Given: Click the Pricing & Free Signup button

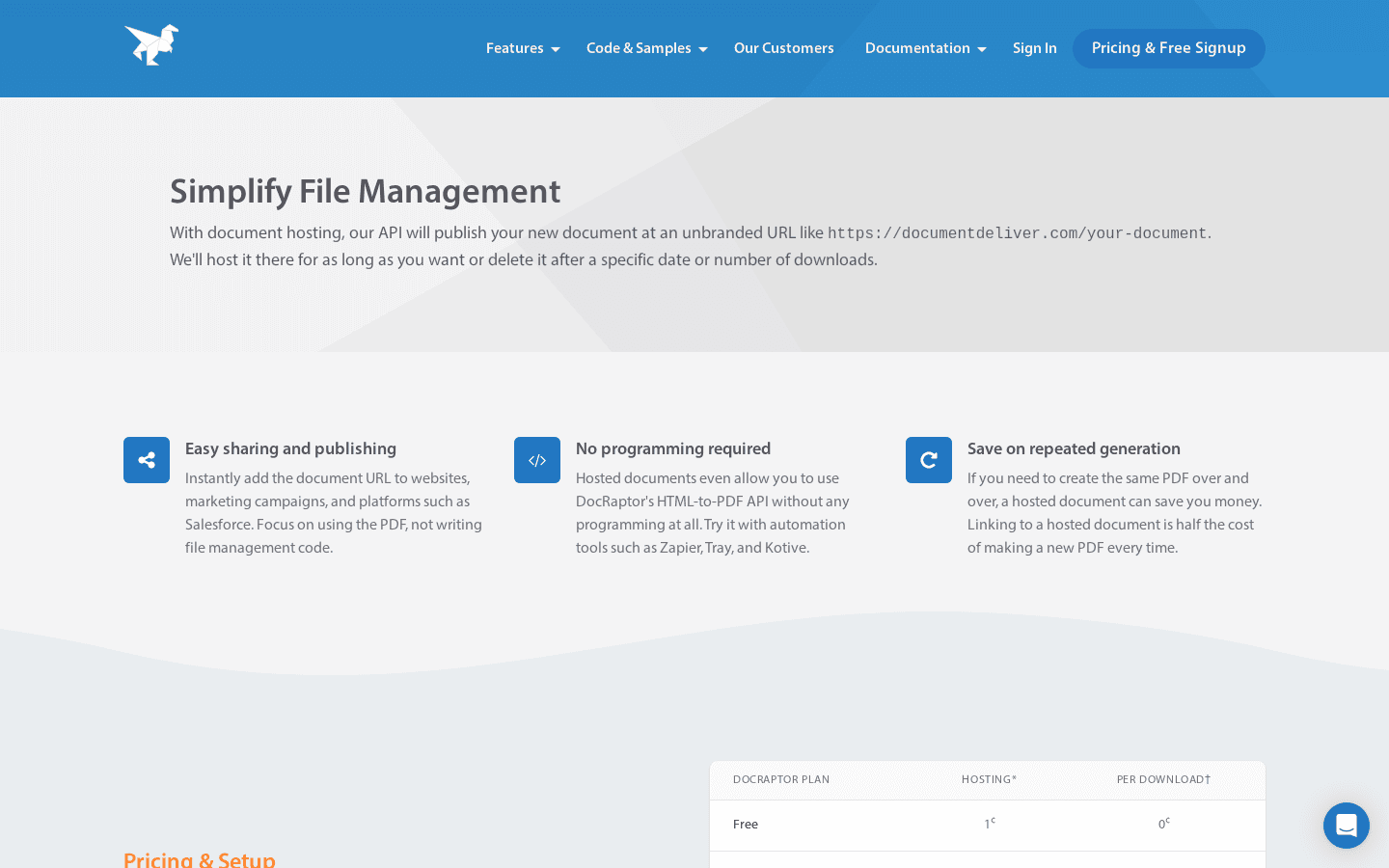Looking at the screenshot, I should click(x=1168, y=48).
